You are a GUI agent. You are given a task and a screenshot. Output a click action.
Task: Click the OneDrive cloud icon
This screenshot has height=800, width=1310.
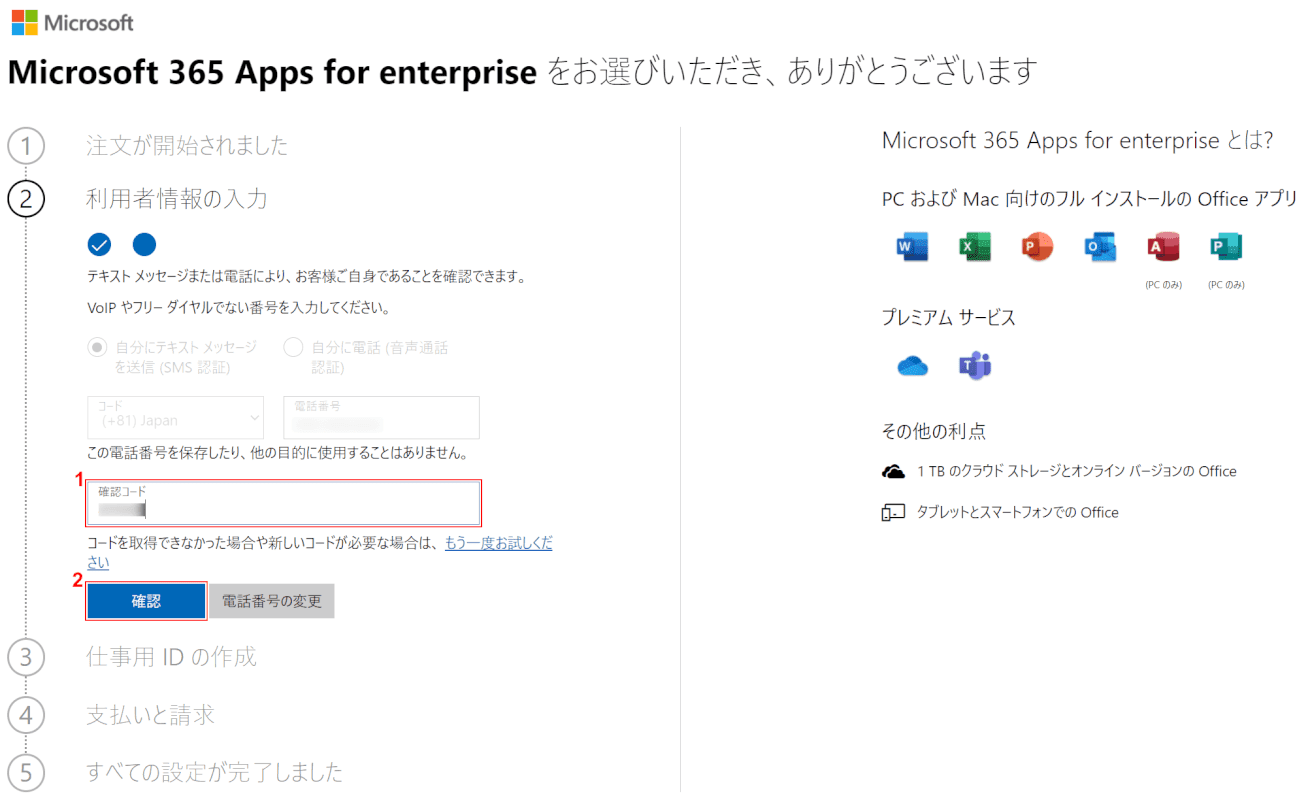[x=913, y=366]
